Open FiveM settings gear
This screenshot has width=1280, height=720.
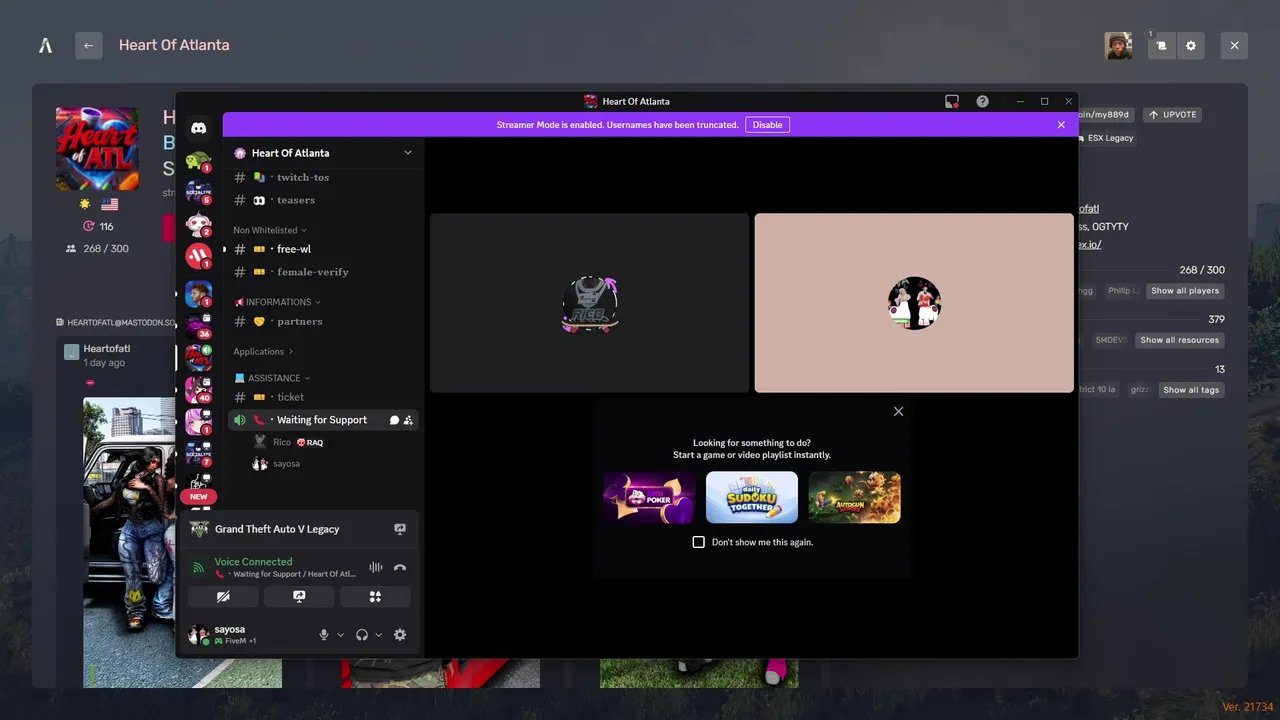[1190, 45]
